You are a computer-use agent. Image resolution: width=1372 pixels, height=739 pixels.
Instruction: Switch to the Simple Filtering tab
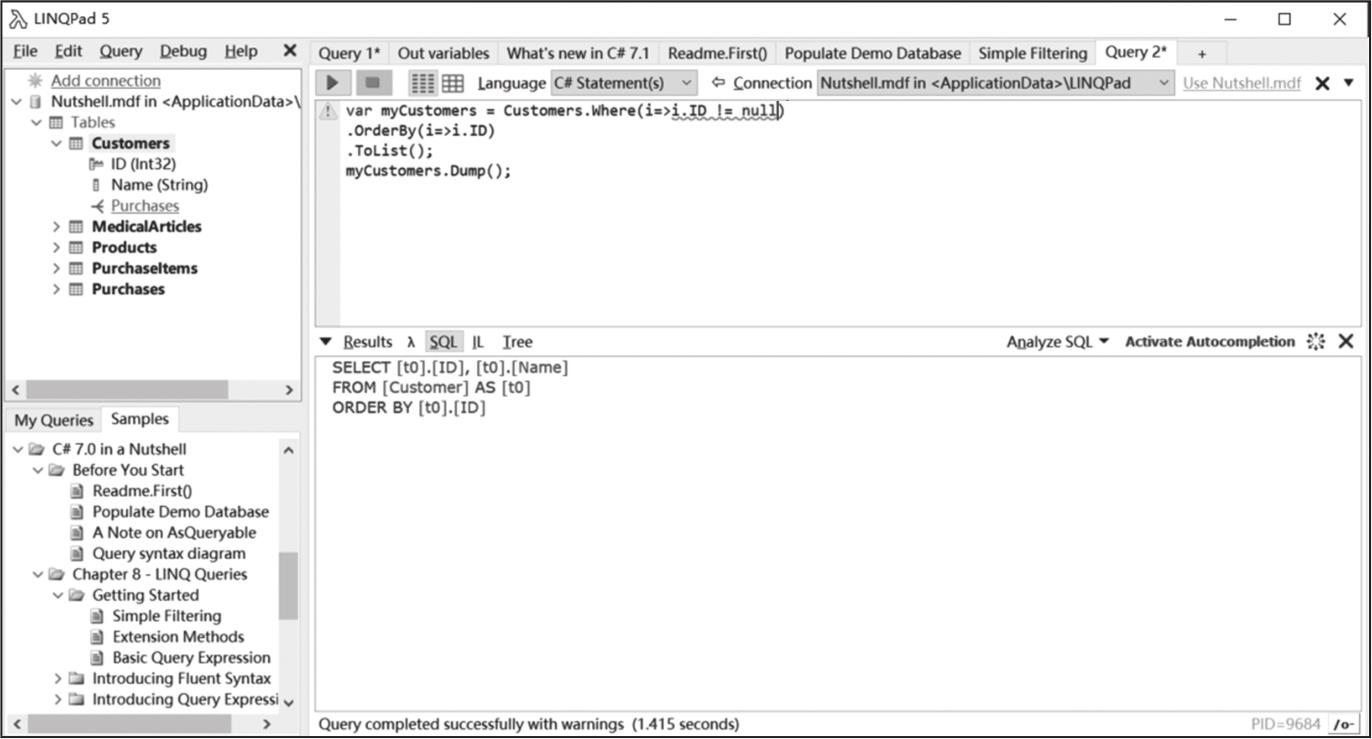click(x=1032, y=54)
